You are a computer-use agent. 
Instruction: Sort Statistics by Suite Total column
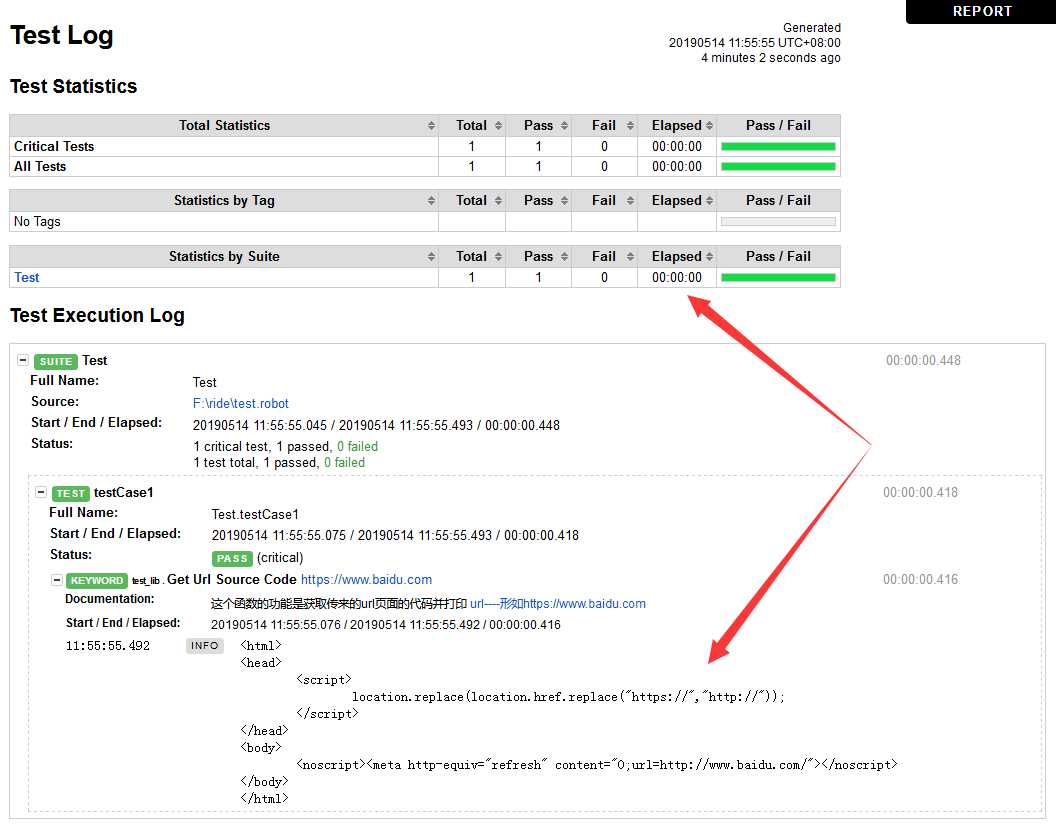pyautogui.click(x=498, y=257)
